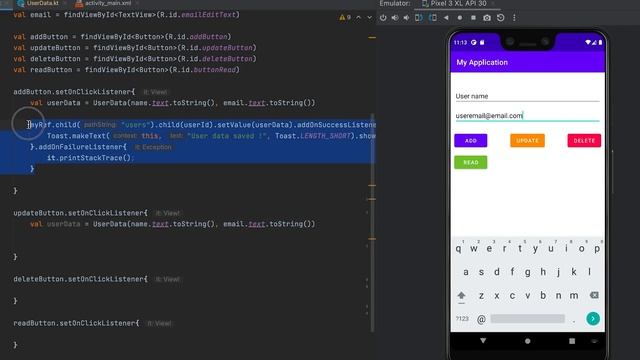The height and width of the screenshot is (360, 640).
Task: Click the emulator power button icon
Action: pyautogui.click(x=383, y=18)
